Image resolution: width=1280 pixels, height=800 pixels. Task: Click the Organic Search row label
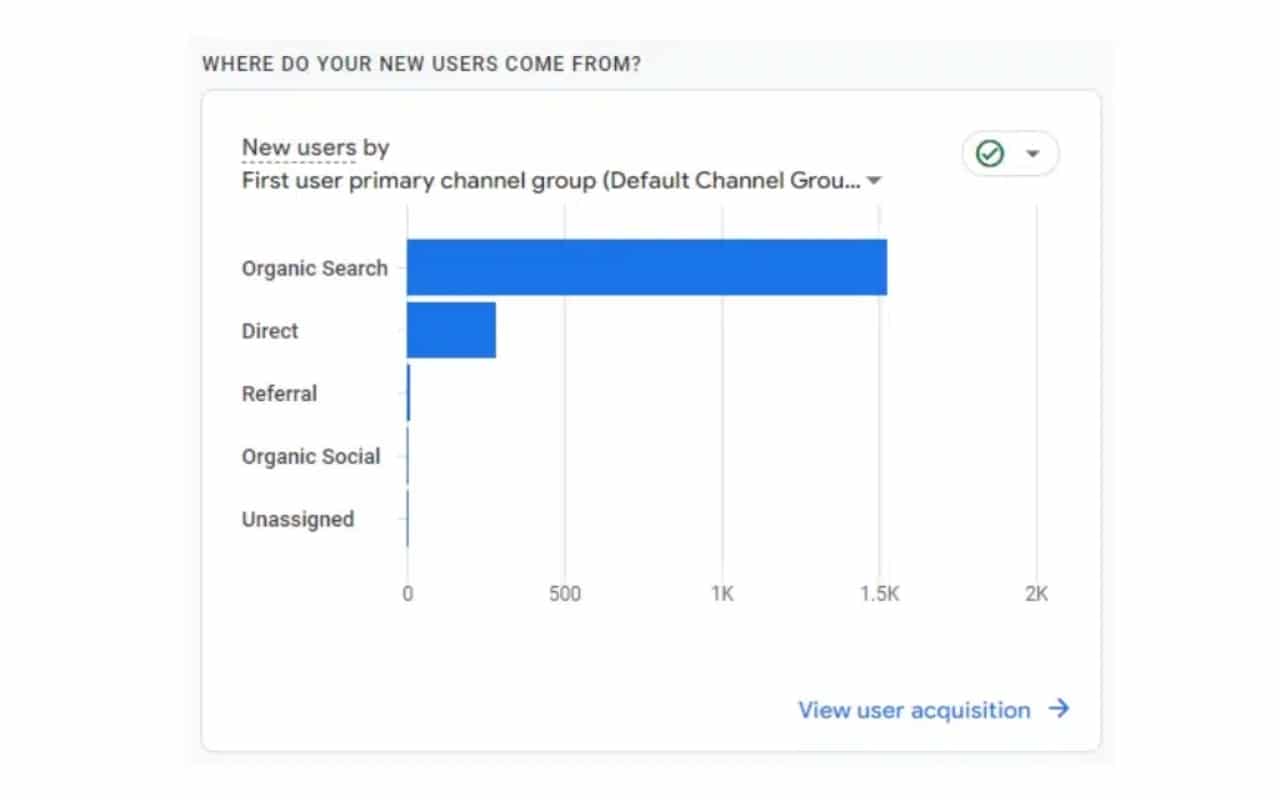point(314,268)
